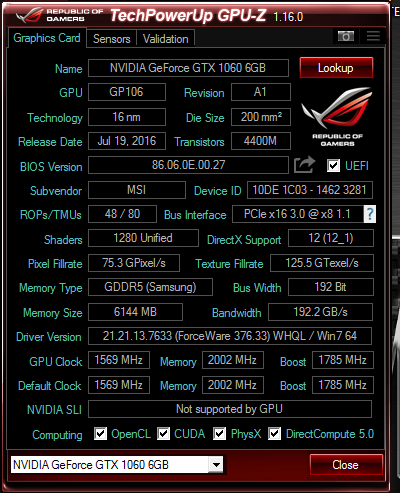Screen dimensions: 400x493
Task: Toggle the UEFI checkbox
Action: tap(333, 165)
